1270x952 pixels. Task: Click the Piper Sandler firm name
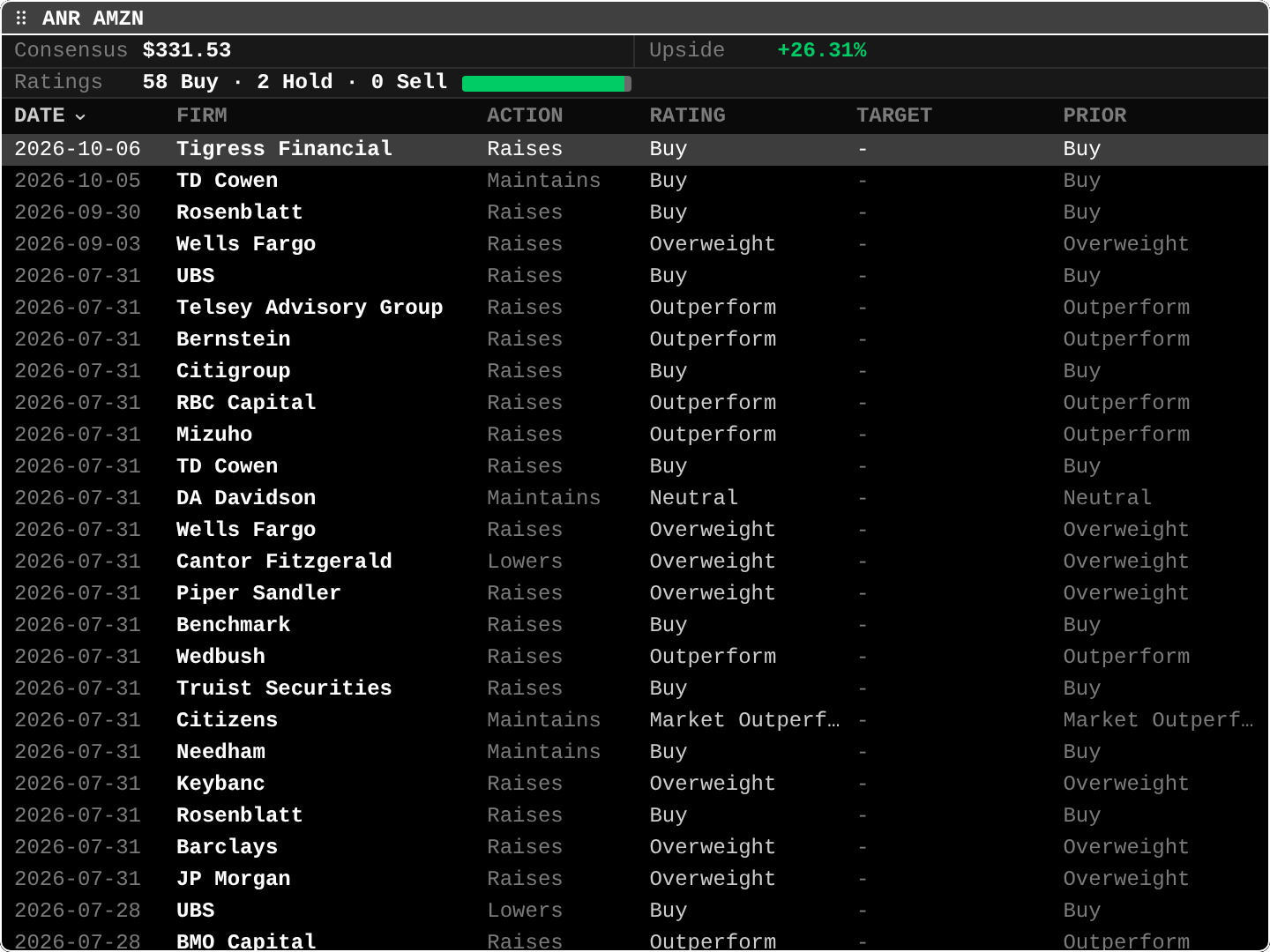(x=258, y=593)
